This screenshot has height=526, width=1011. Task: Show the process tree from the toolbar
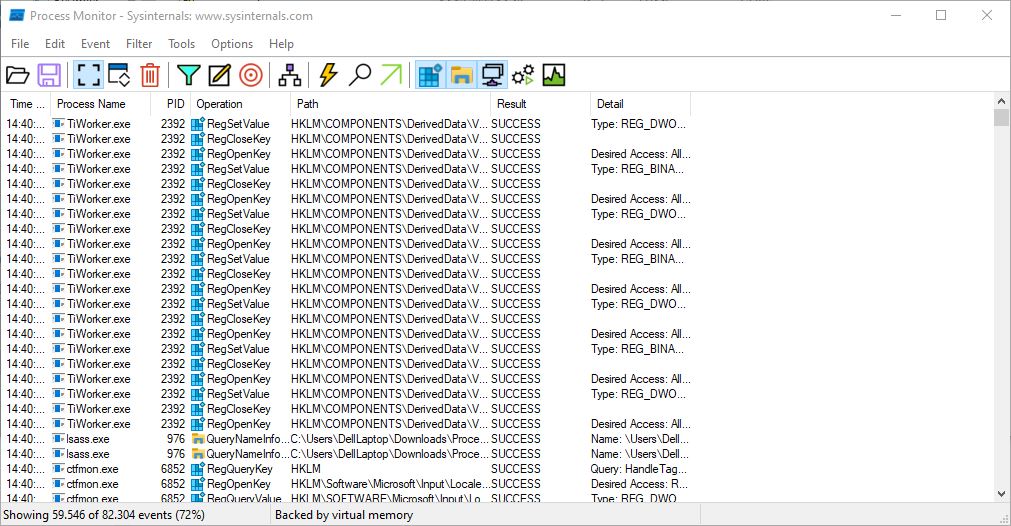pos(290,75)
